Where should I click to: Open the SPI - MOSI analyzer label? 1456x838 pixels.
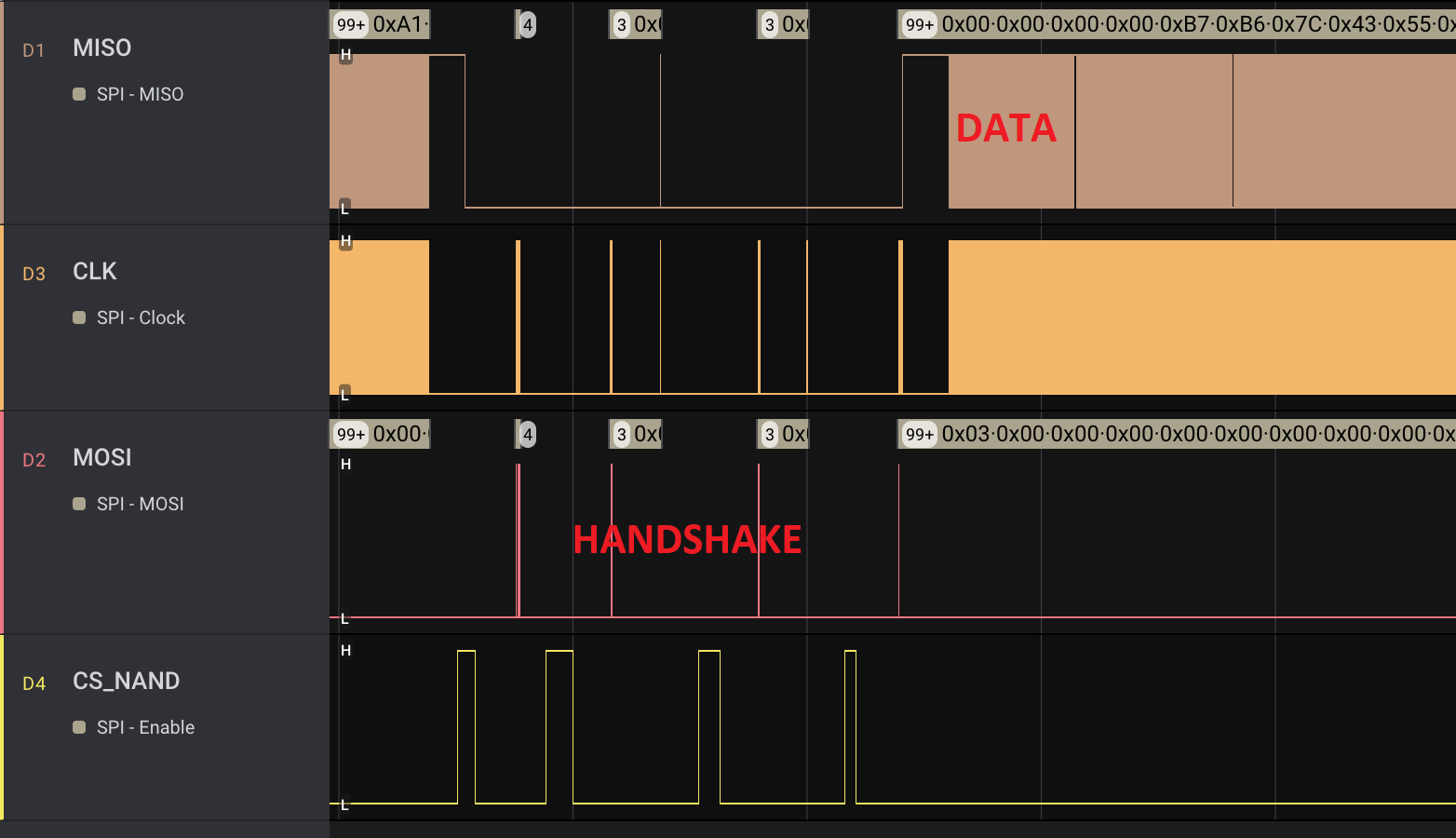click(141, 504)
